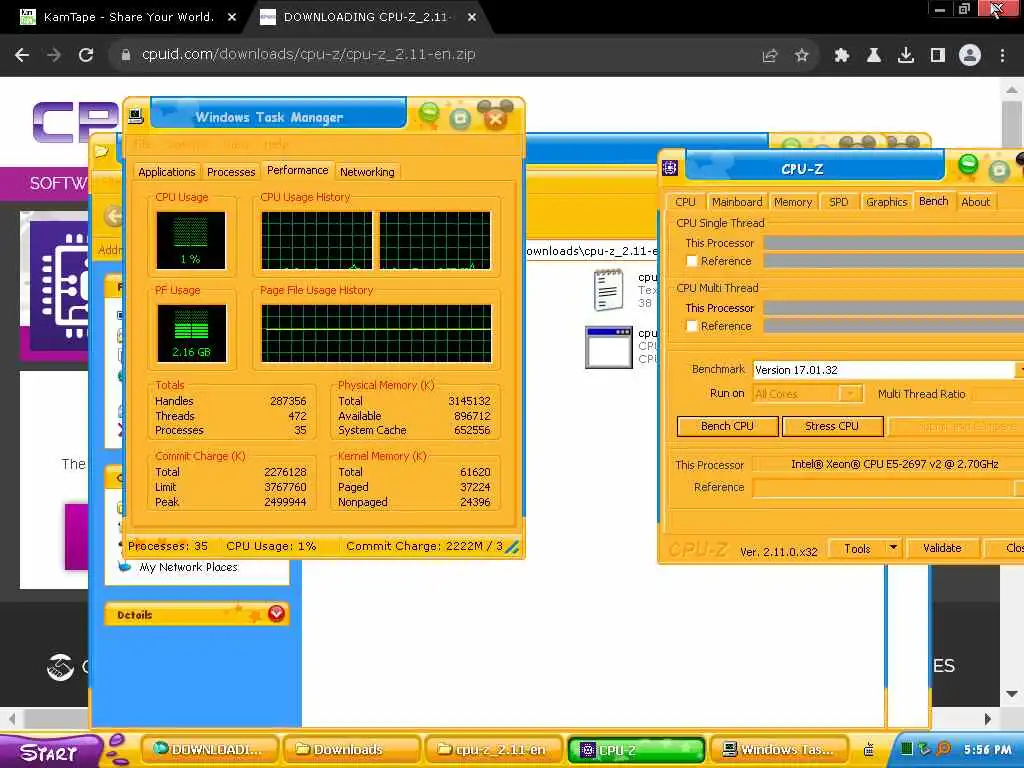This screenshot has height=768, width=1024.
Task: Click CPU-Z title bar app icon
Action: [670, 168]
